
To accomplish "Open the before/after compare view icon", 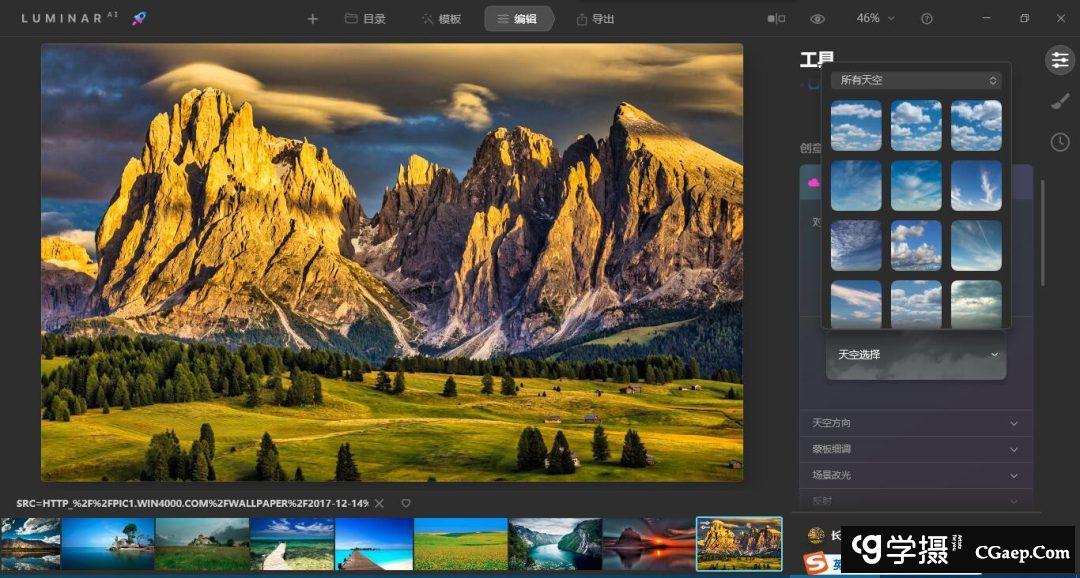I will (x=776, y=19).
